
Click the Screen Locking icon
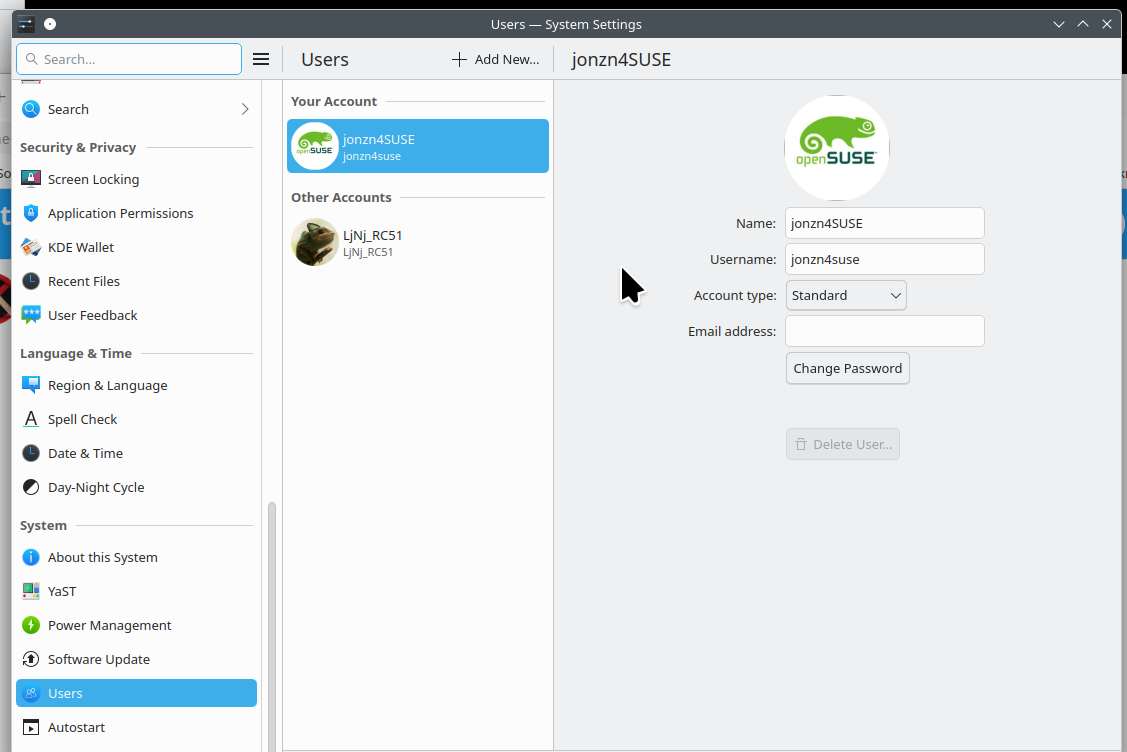[31, 179]
